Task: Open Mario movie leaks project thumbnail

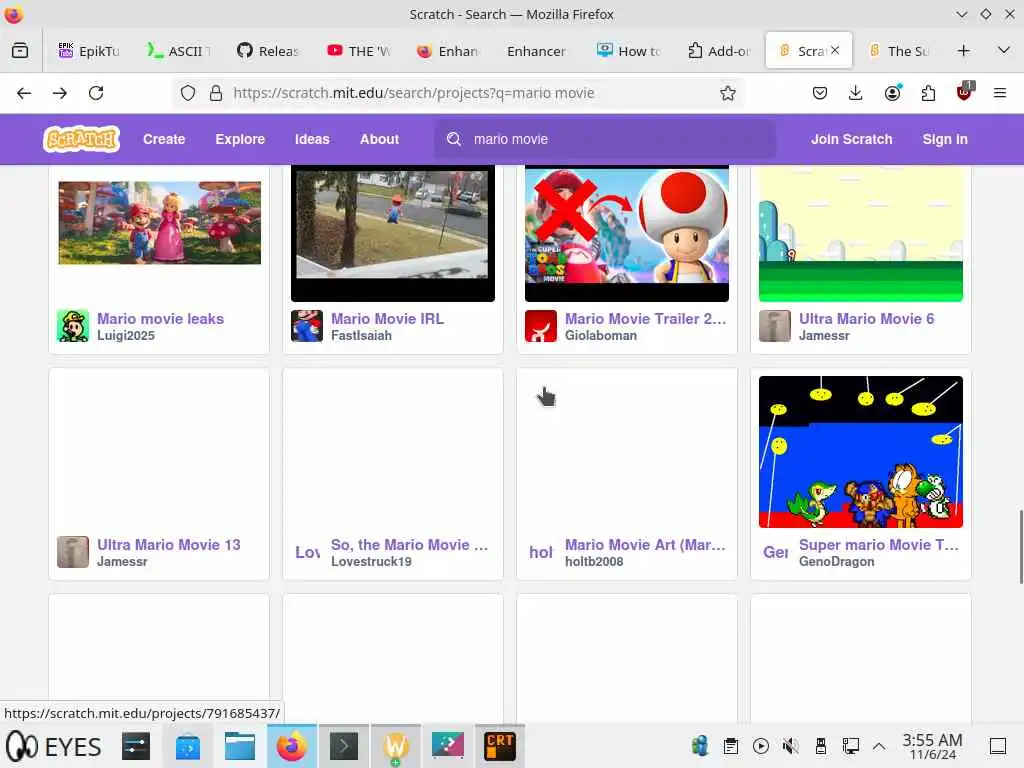Action: coord(159,223)
